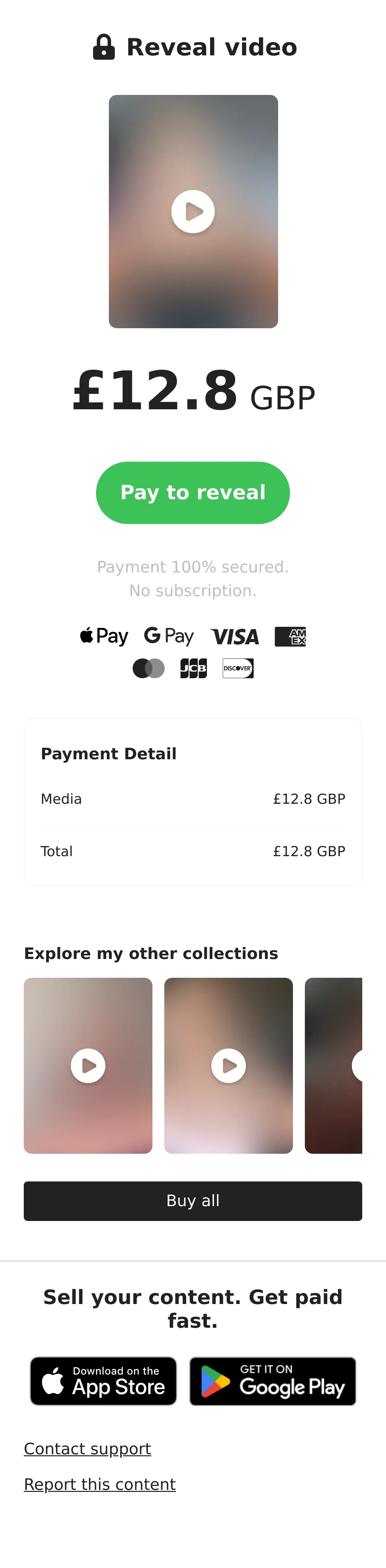Click the Mastercard logo
Image resolution: width=386 pixels, height=1568 pixels.
click(x=148, y=668)
